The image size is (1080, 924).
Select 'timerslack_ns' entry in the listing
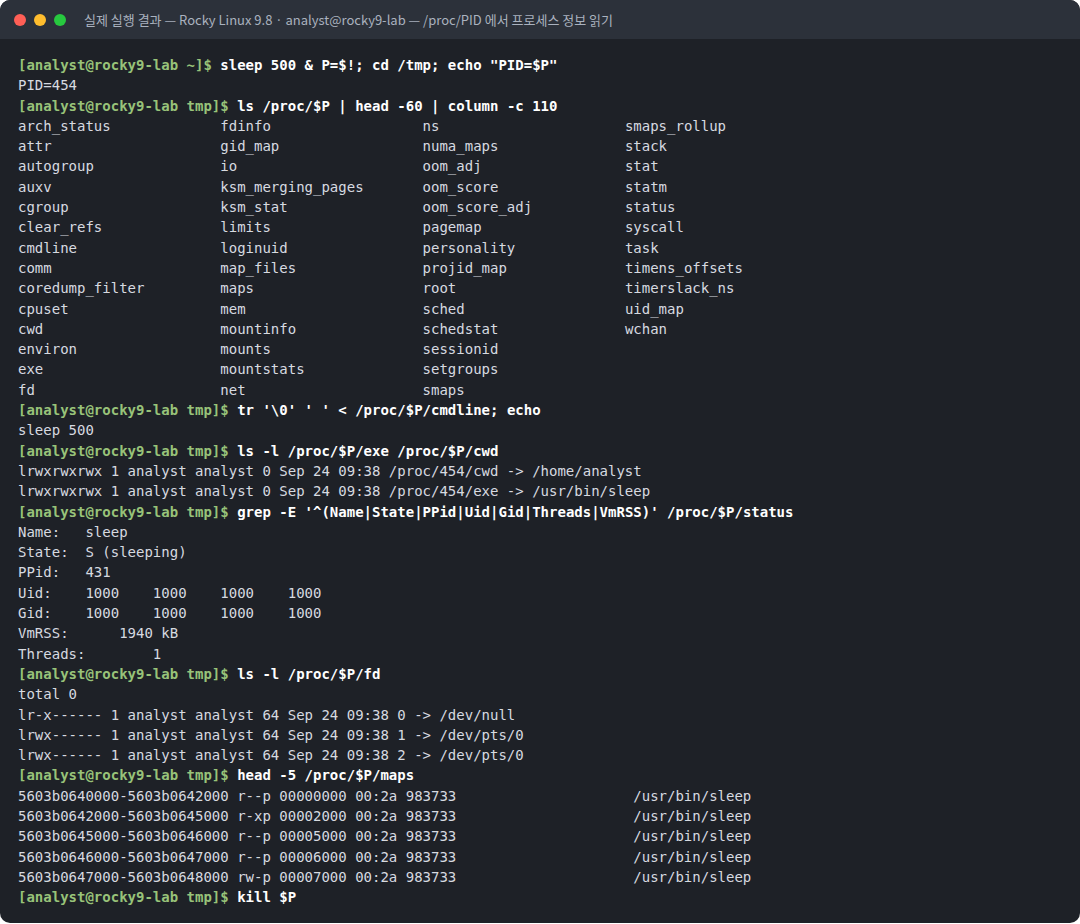[x=679, y=288]
